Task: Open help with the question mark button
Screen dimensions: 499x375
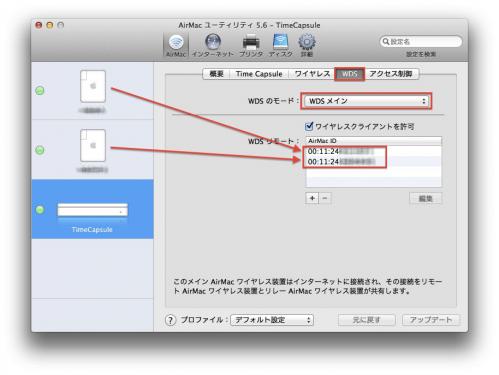Action: (170, 320)
